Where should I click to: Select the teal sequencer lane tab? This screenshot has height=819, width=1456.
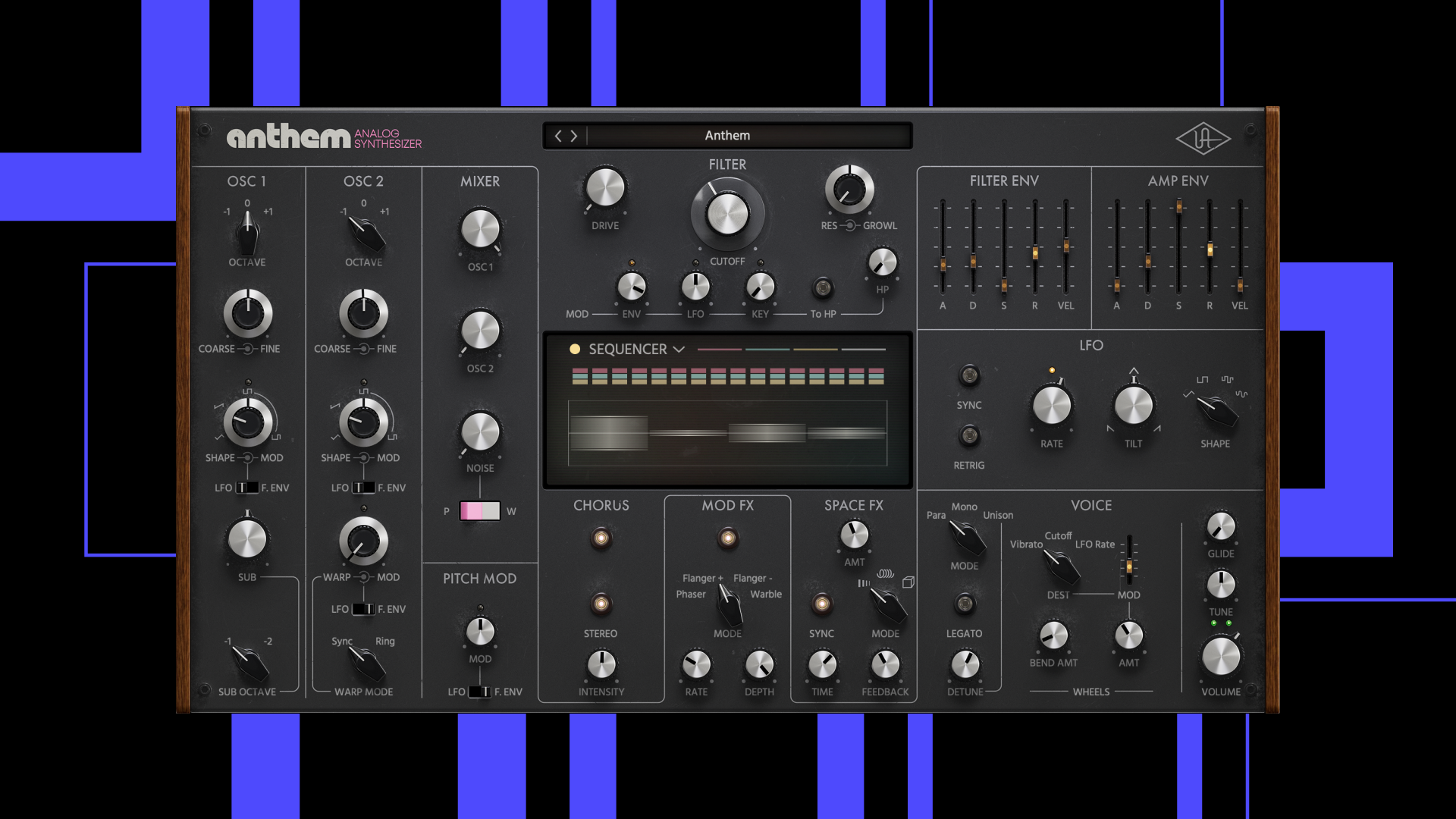pyautogui.click(x=767, y=349)
